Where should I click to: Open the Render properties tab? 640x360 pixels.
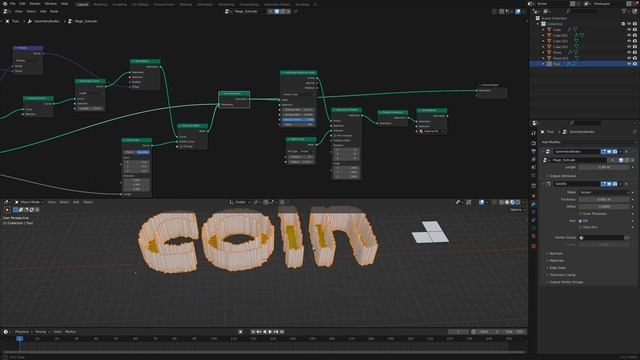tap(533, 143)
